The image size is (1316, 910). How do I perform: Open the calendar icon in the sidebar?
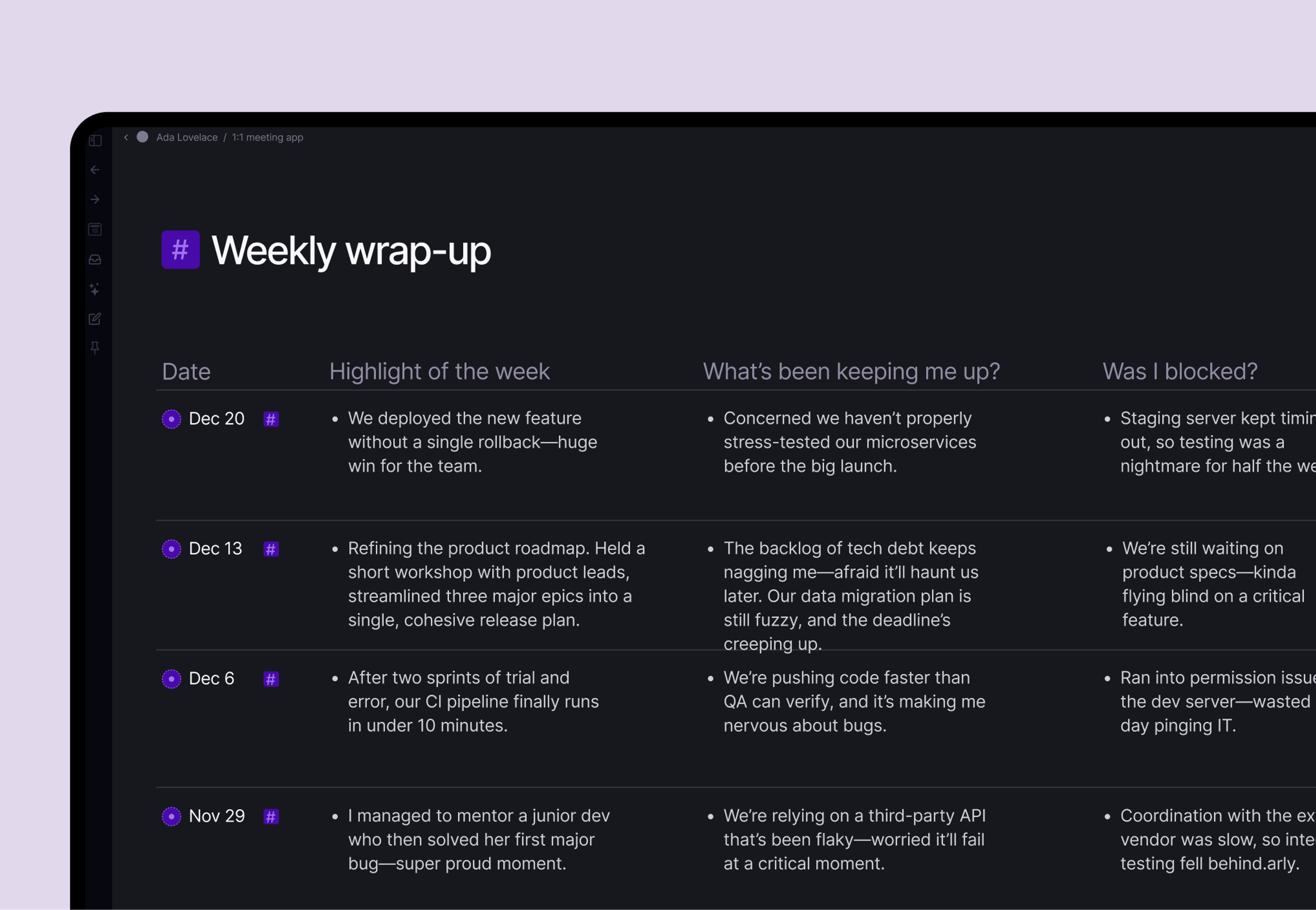[95, 229]
